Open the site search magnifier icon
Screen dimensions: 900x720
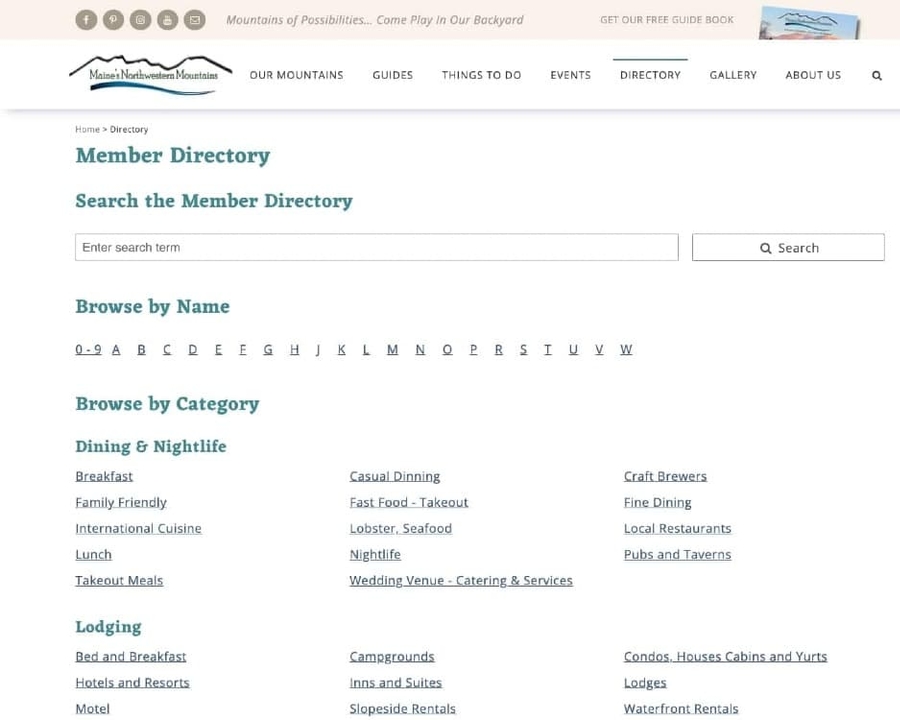coord(877,75)
